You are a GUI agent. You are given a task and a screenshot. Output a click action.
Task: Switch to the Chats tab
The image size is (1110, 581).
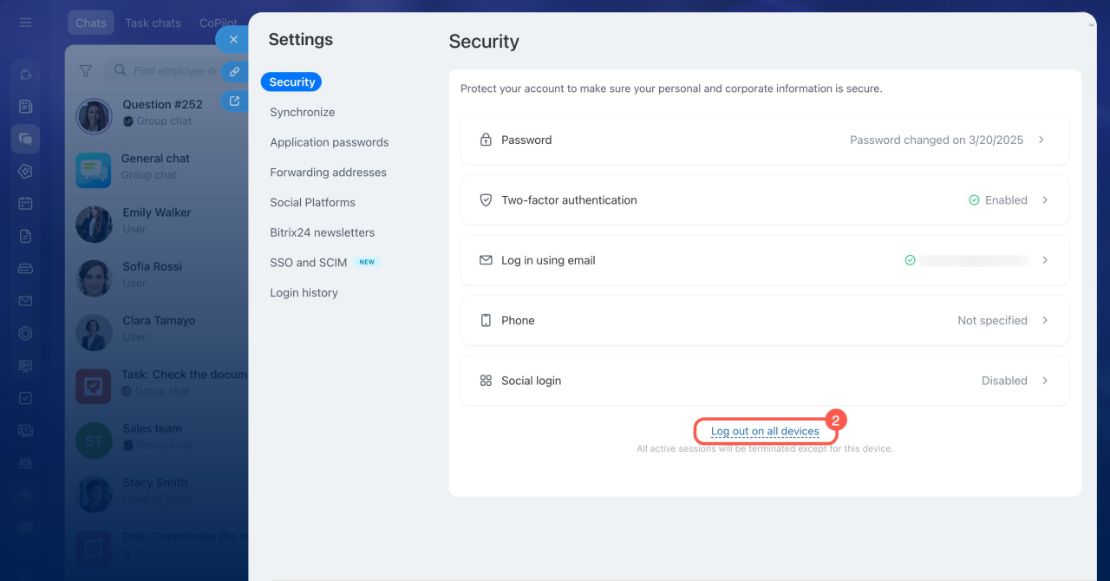point(91,23)
